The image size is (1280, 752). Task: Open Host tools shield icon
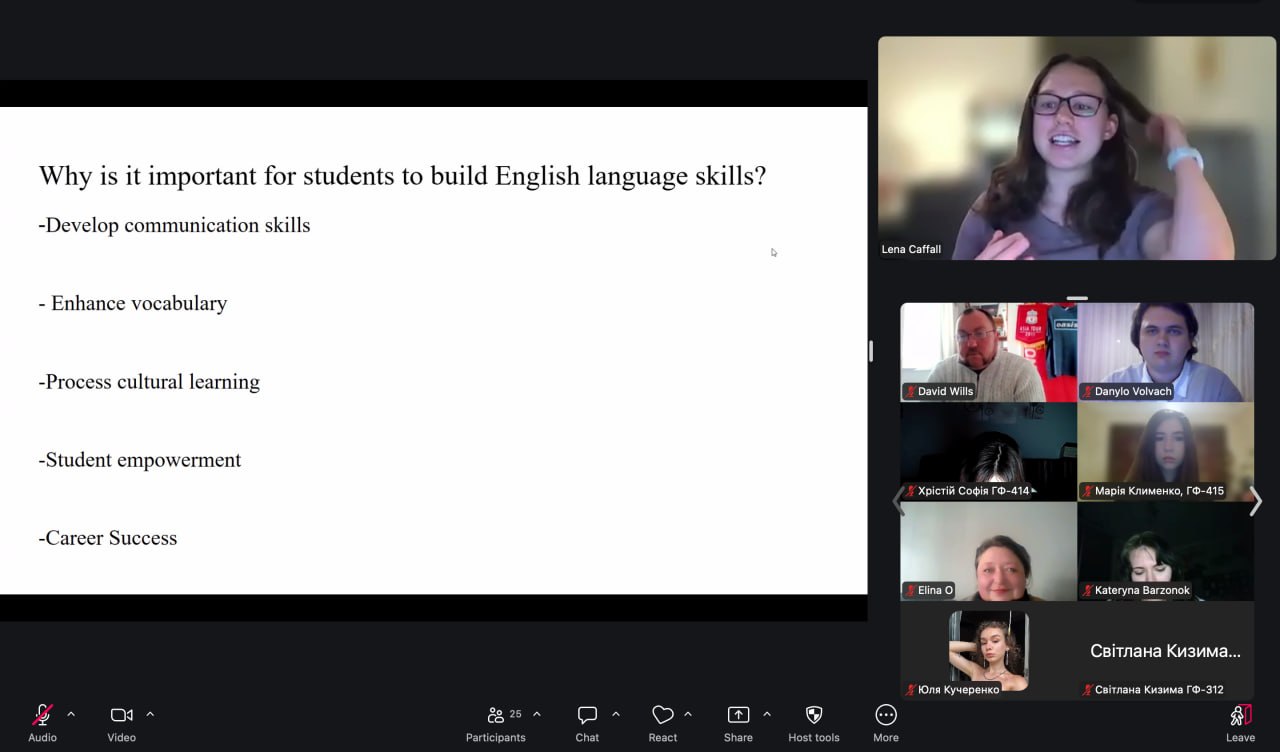click(x=814, y=715)
